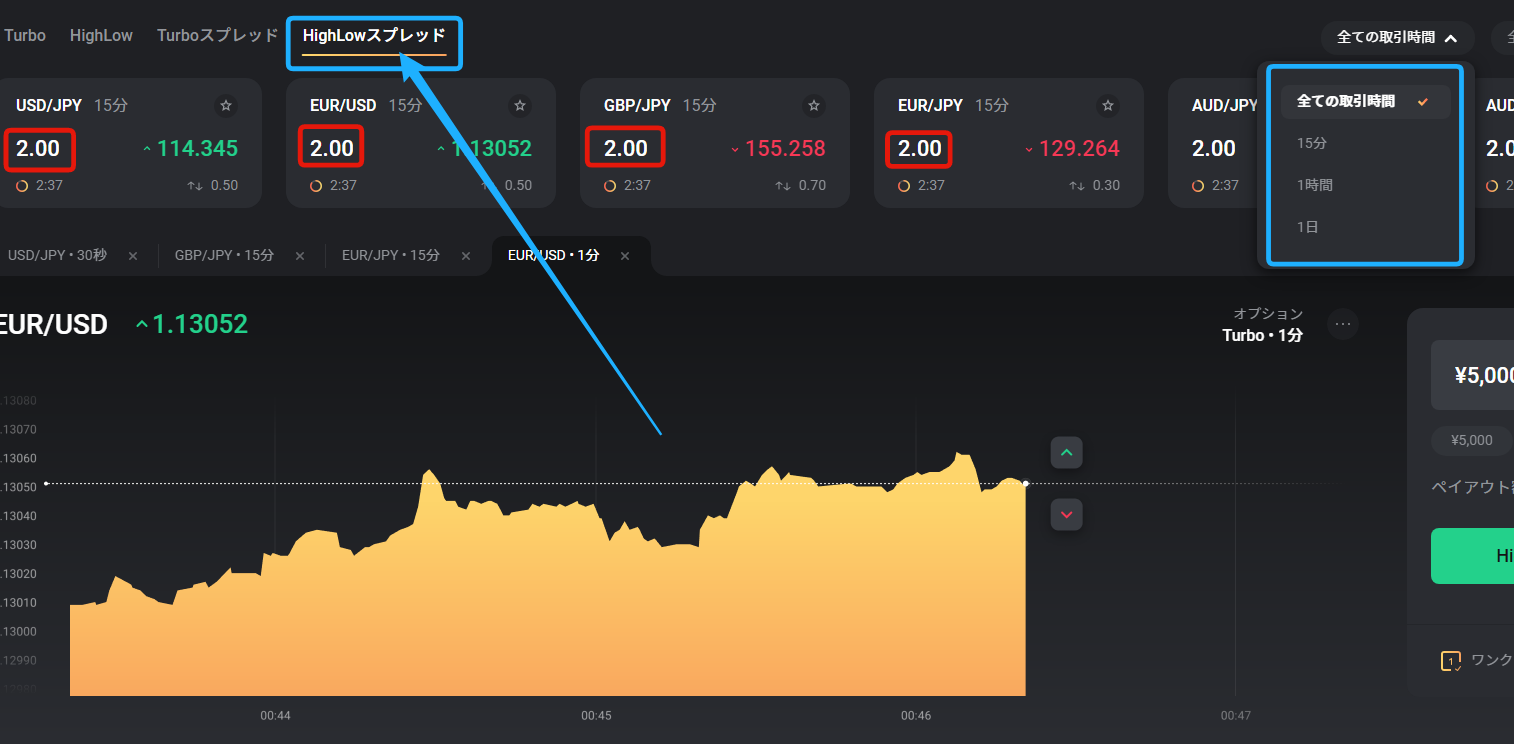Screen dimensions: 1514x744
Task: Click the EUR/USD card timer icon
Action: 316,186
